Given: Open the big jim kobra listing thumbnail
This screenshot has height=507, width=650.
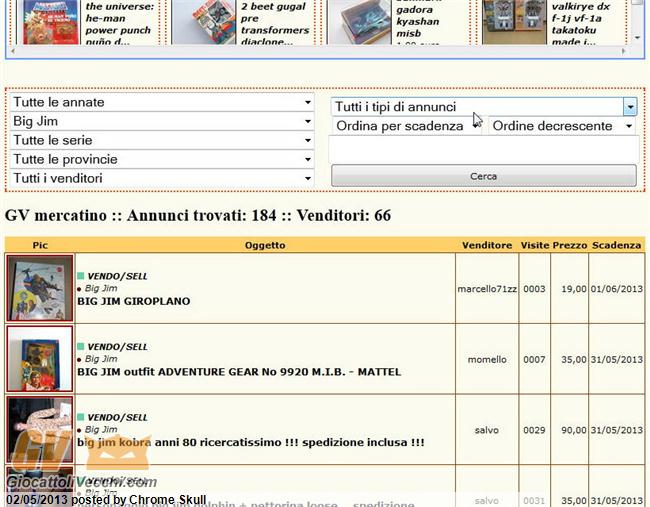Looking at the screenshot, I should point(40,429).
